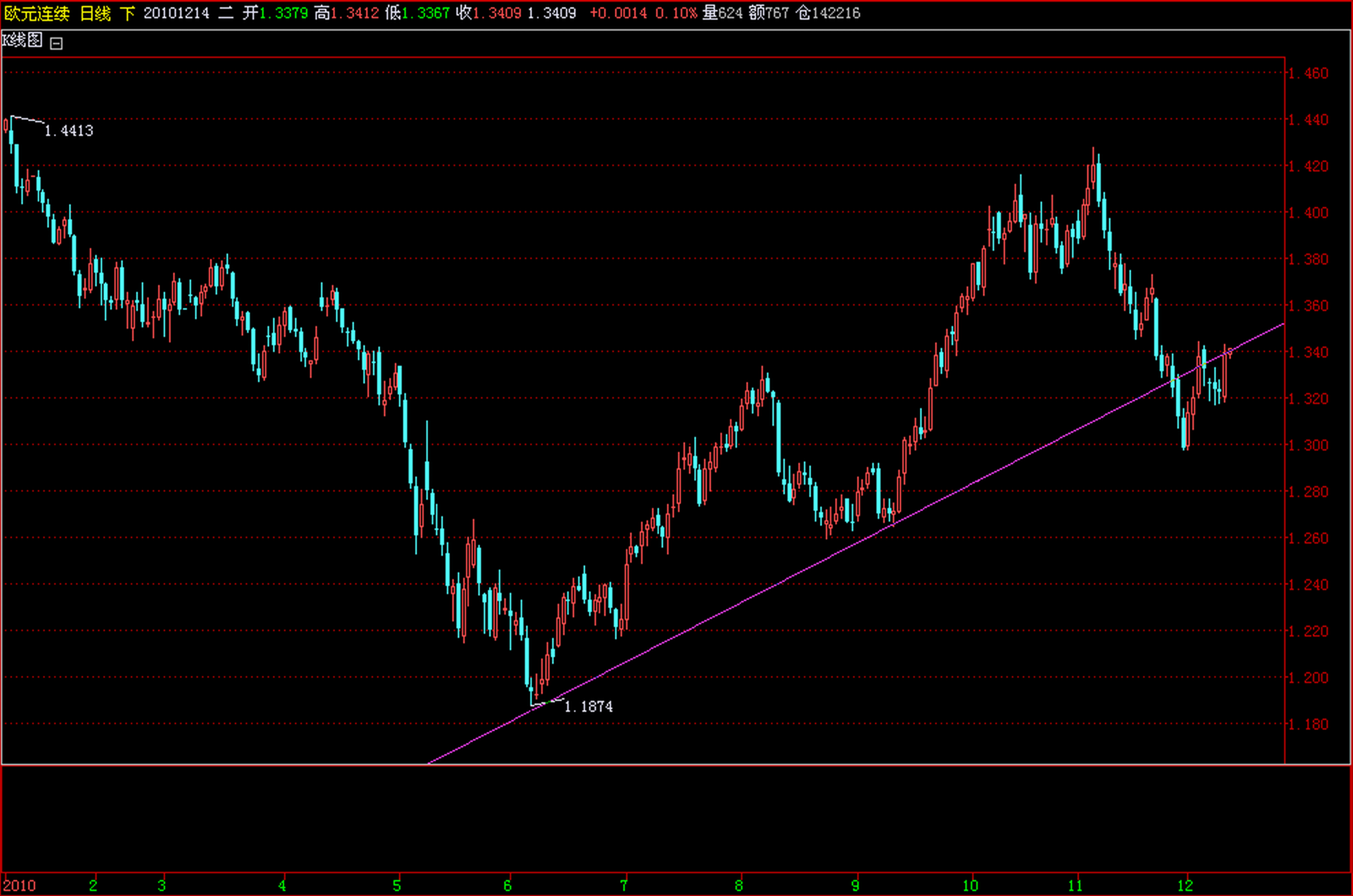Image resolution: width=1353 pixels, height=896 pixels.
Task: Click month 9 on the time axis
Action: click(855, 885)
